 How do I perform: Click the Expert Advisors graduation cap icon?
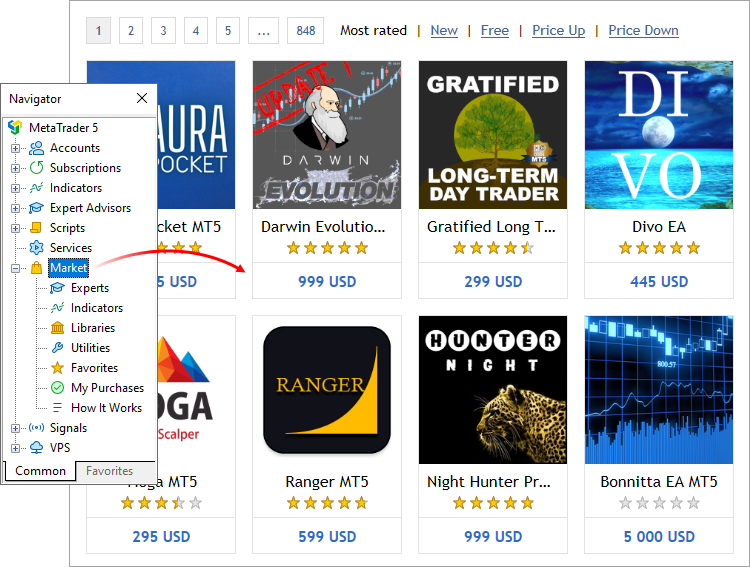click(x=37, y=208)
